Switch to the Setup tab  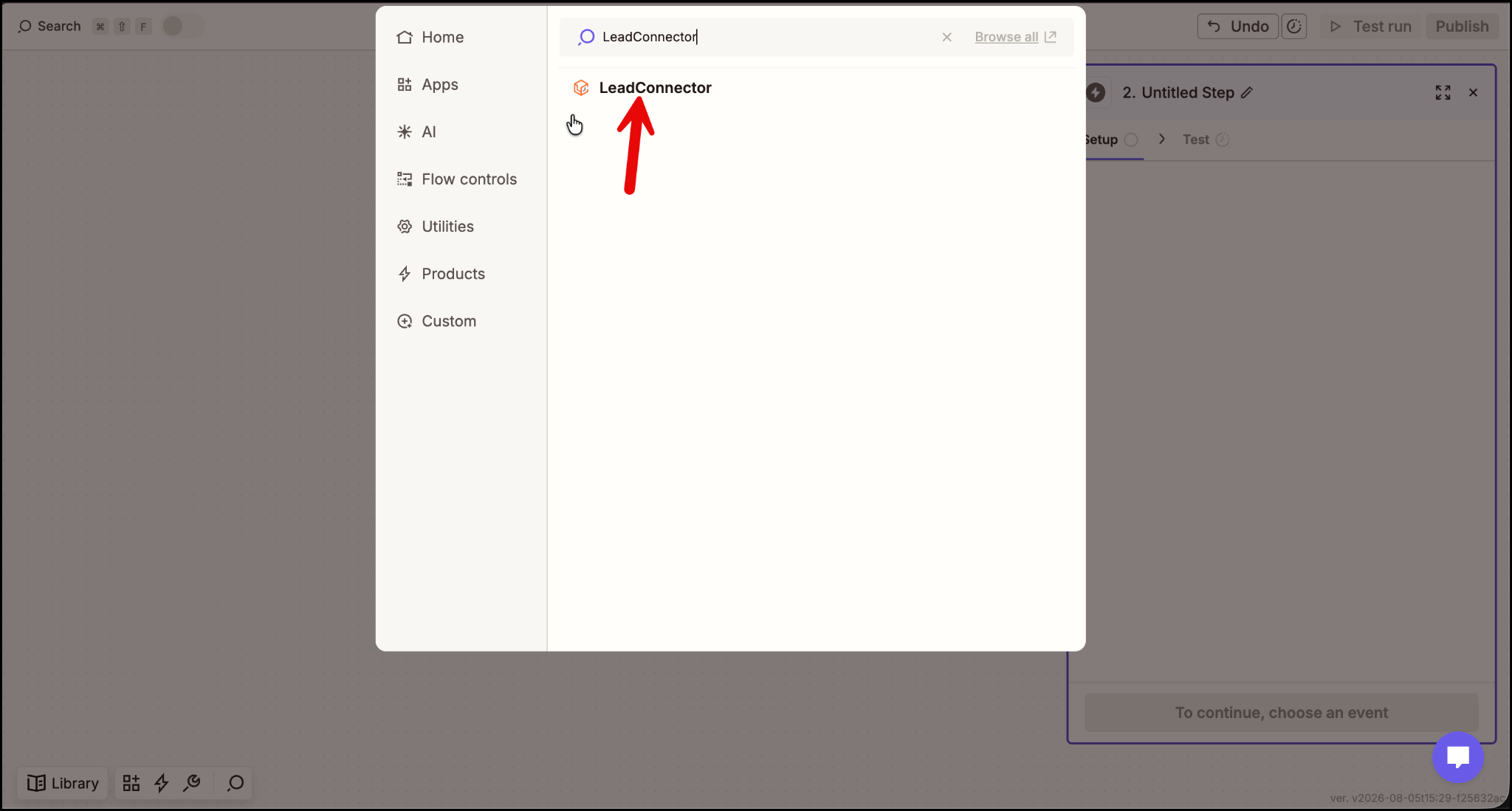point(1111,139)
